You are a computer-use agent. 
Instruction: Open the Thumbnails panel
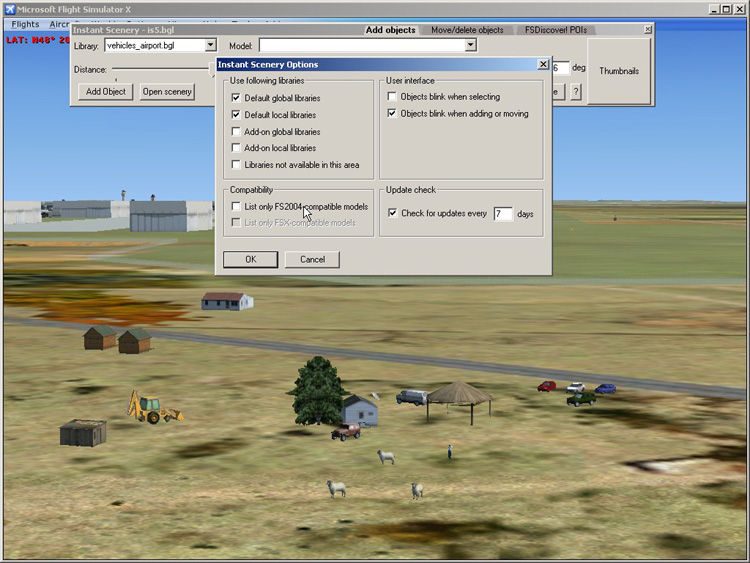pyautogui.click(x=619, y=71)
